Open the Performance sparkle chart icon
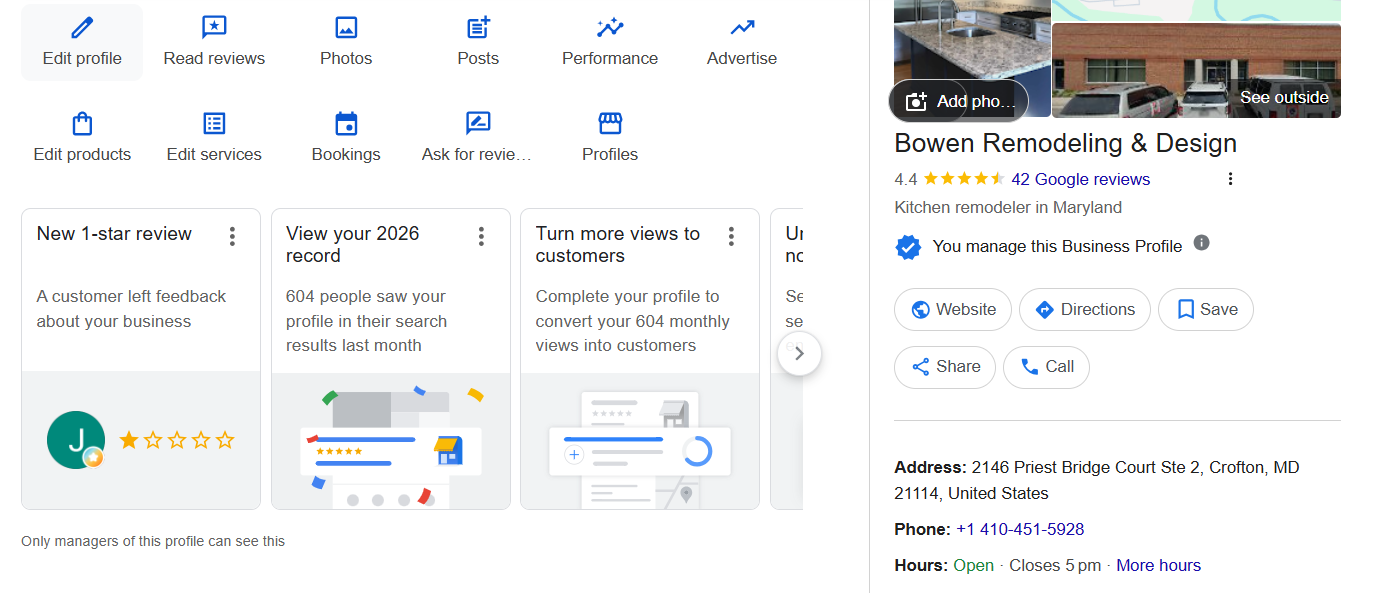The image size is (1378, 593). (610, 27)
